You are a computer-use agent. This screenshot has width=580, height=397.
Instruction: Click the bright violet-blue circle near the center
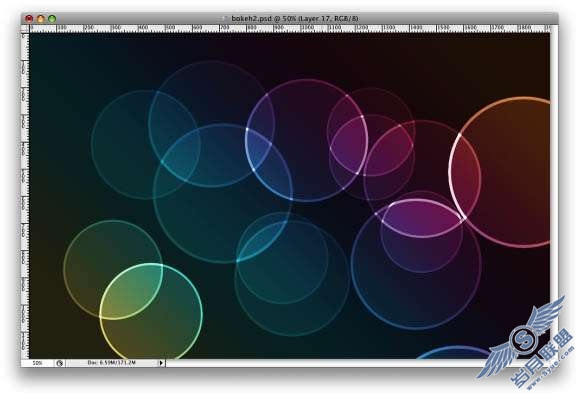pos(306,141)
